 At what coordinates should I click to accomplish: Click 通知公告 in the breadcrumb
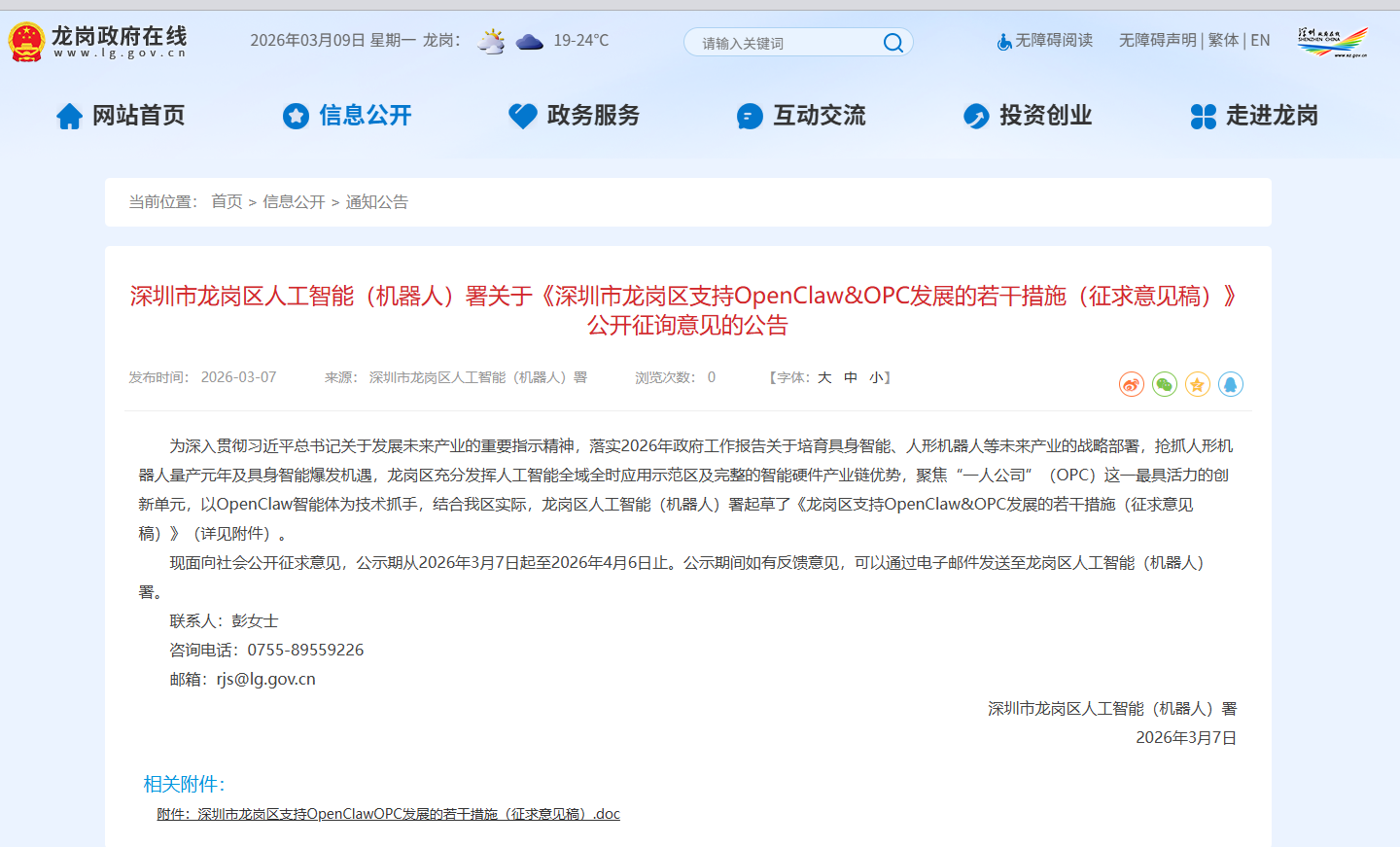[x=377, y=202]
